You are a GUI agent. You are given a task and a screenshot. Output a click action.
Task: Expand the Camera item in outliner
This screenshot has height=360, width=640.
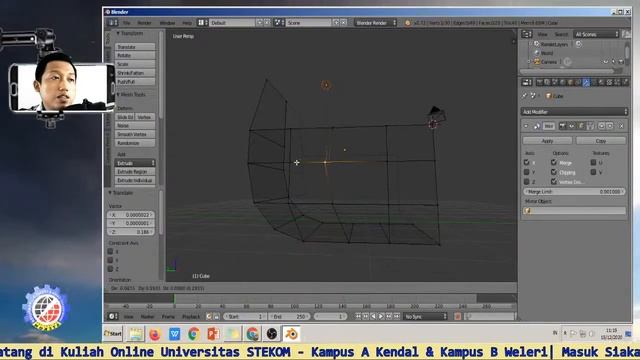pos(529,62)
